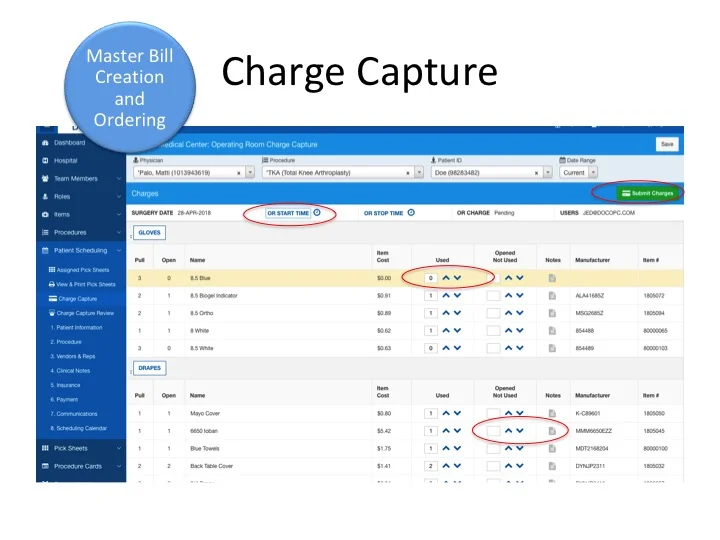Viewport: 720px width, 540px height.
Task: Open 8. Scheduling Calendar
Action: click(79, 428)
